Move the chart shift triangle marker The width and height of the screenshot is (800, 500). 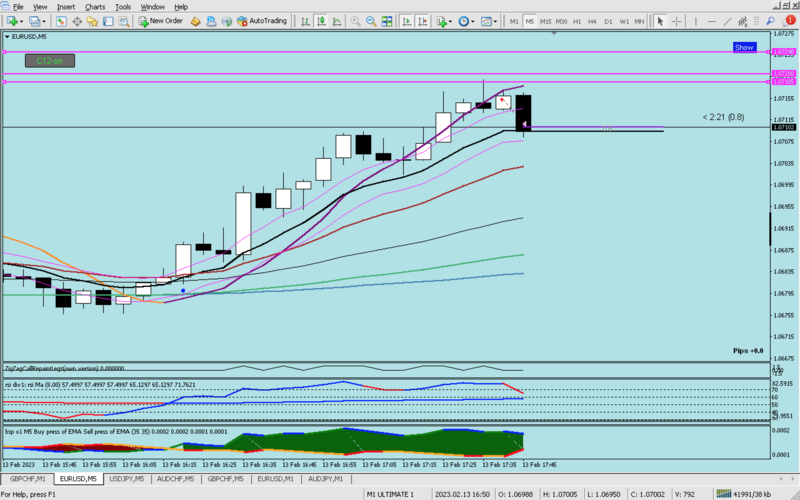coord(554,33)
